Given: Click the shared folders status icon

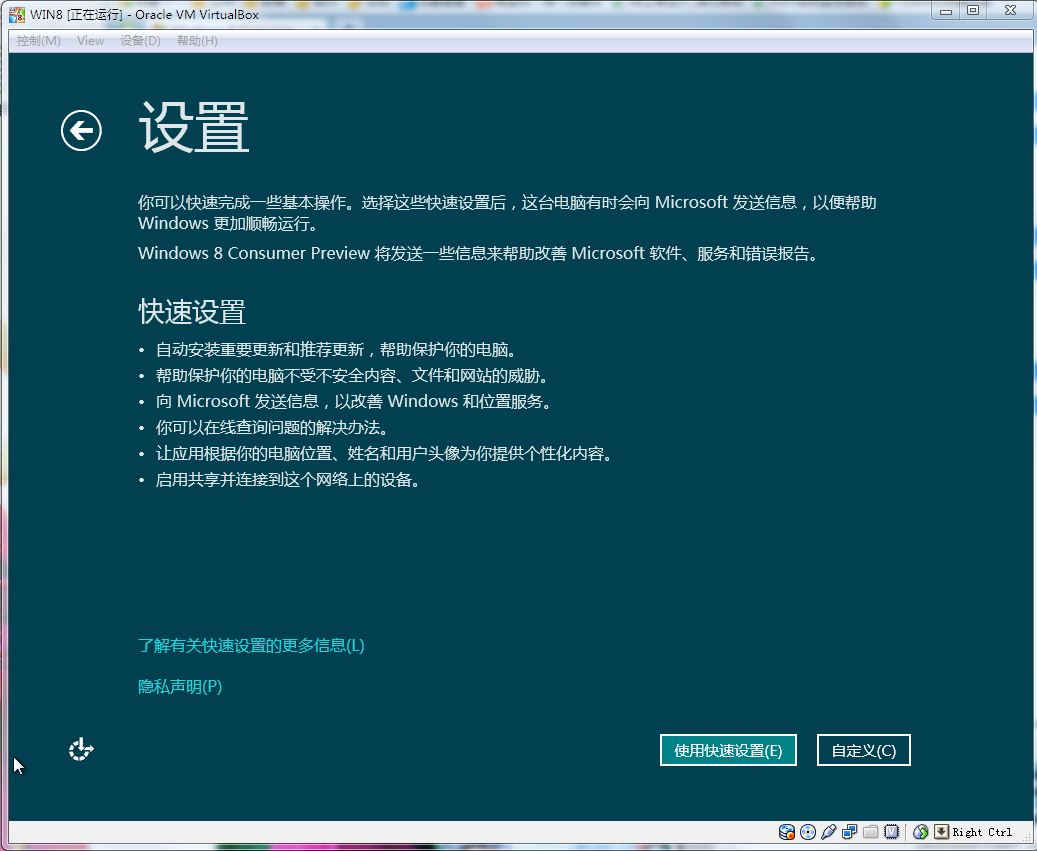Looking at the screenshot, I should pyautogui.click(x=871, y=832).
